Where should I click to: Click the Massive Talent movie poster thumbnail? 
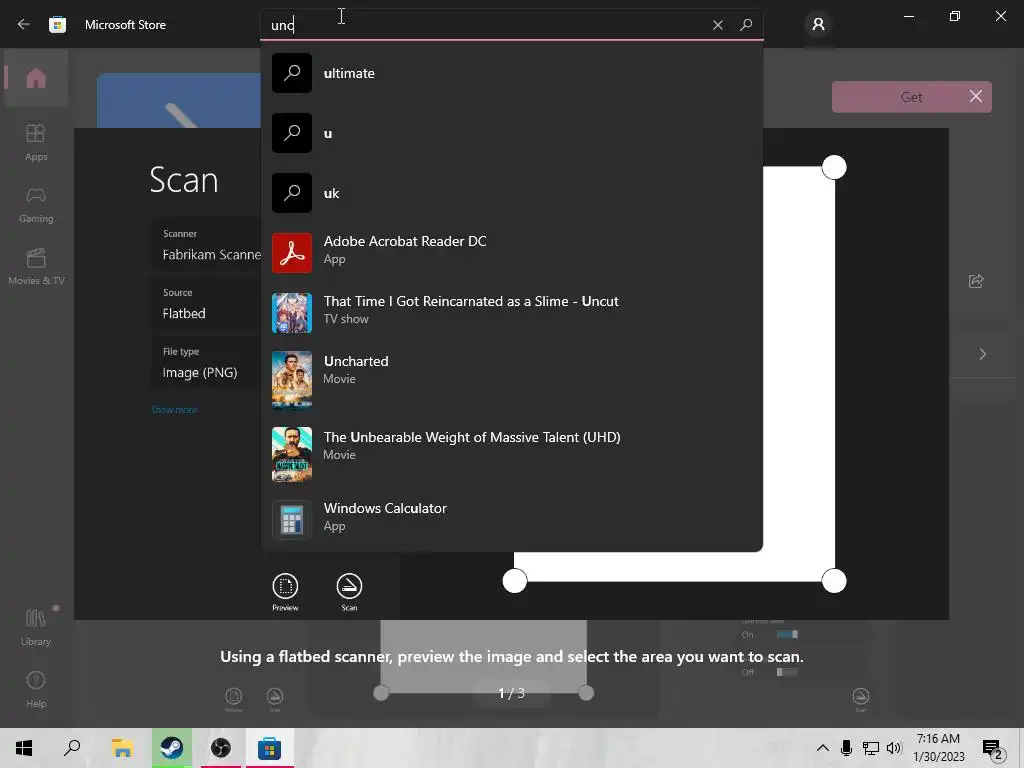[x=292, y=454]
